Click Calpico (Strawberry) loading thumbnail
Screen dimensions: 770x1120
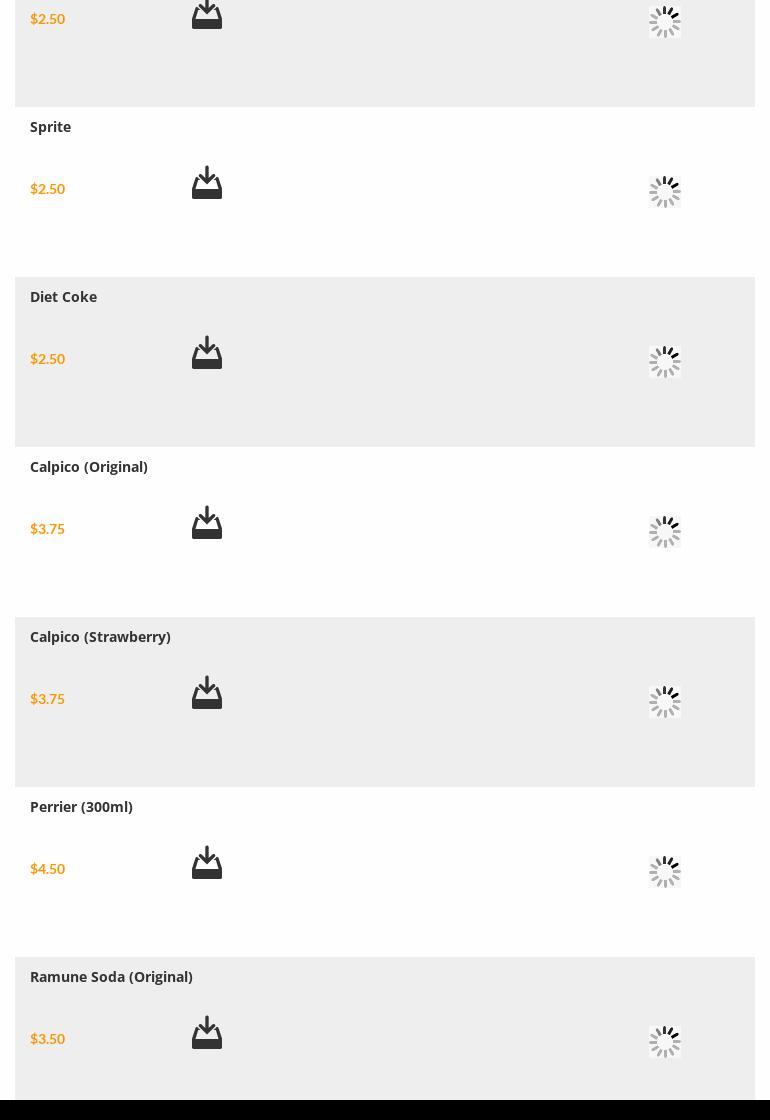665,702
